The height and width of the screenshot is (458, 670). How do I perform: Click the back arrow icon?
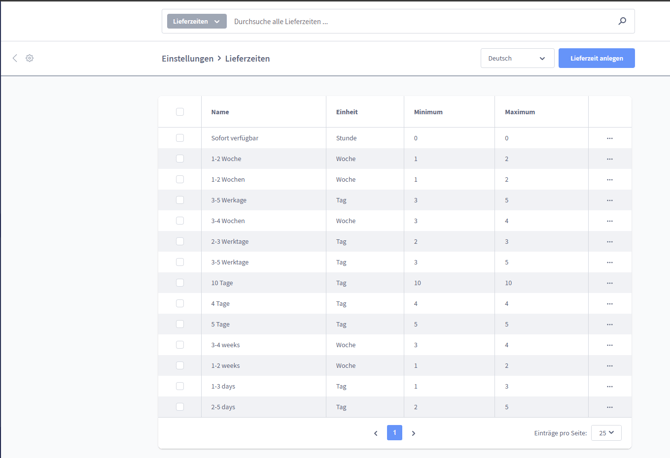click(x=15, y=58)
